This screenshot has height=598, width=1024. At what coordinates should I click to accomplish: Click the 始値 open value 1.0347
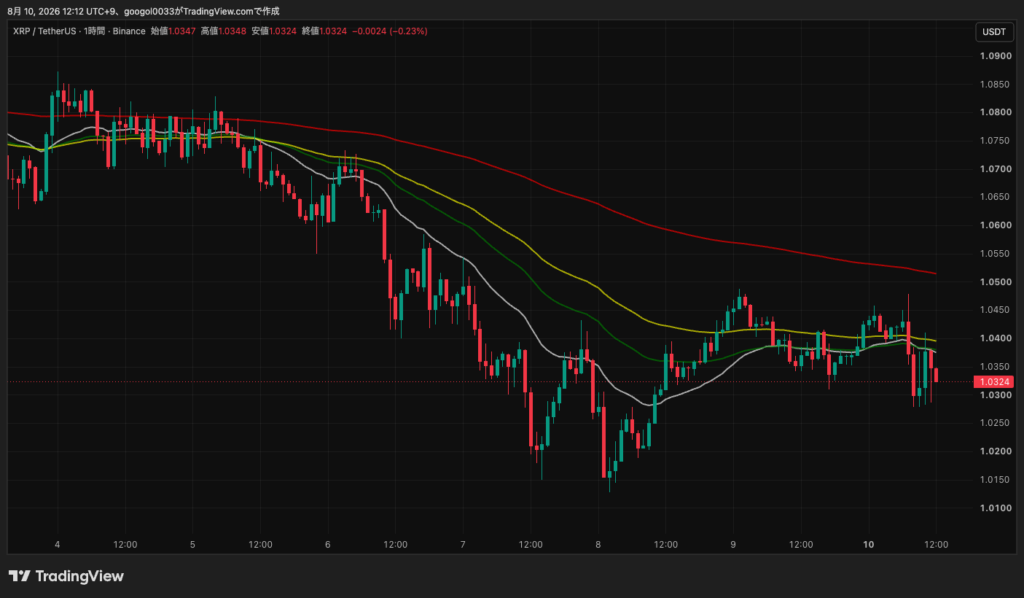tap(182, 31)
